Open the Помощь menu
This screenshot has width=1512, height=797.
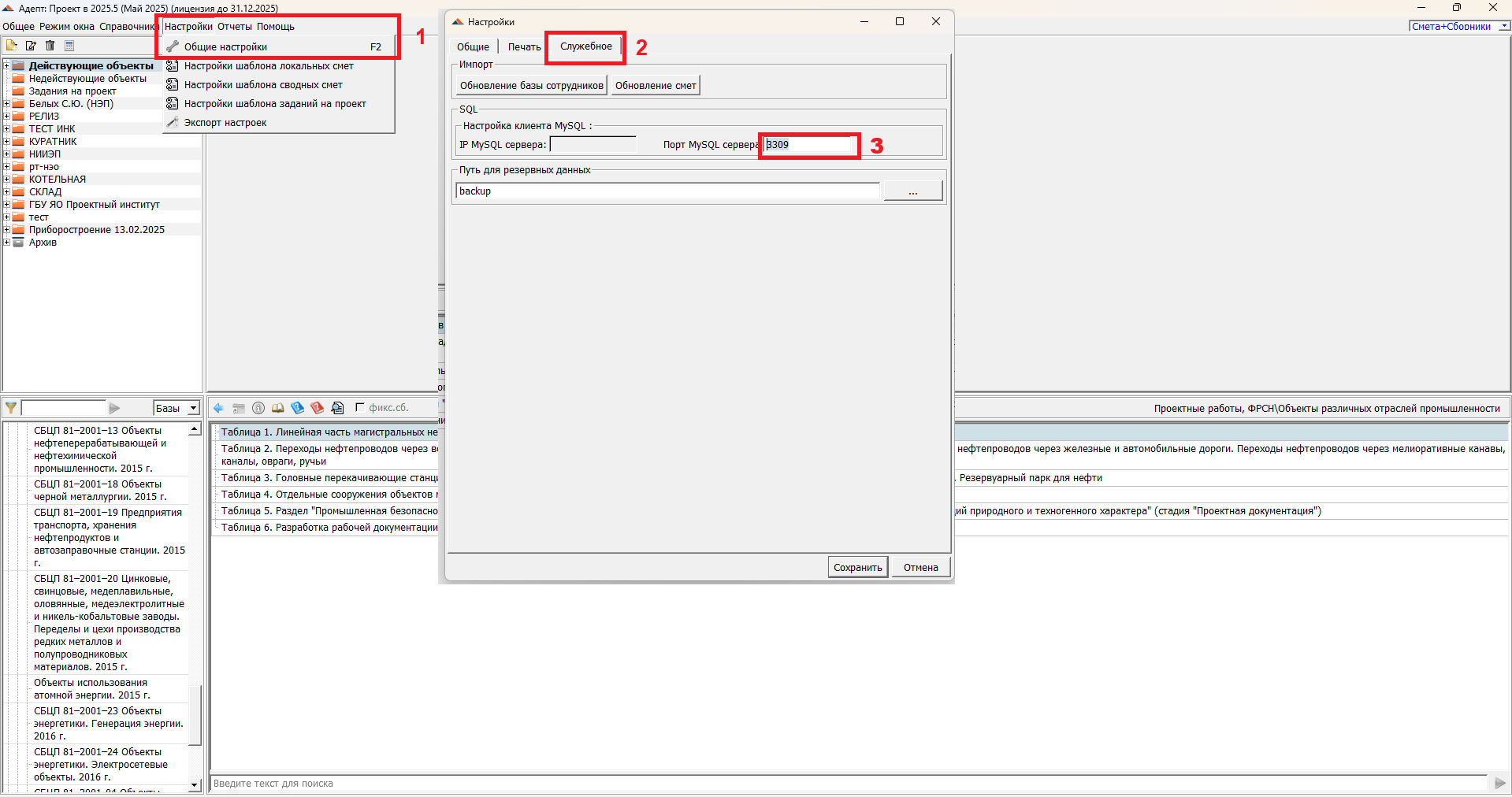click(276, 27)
